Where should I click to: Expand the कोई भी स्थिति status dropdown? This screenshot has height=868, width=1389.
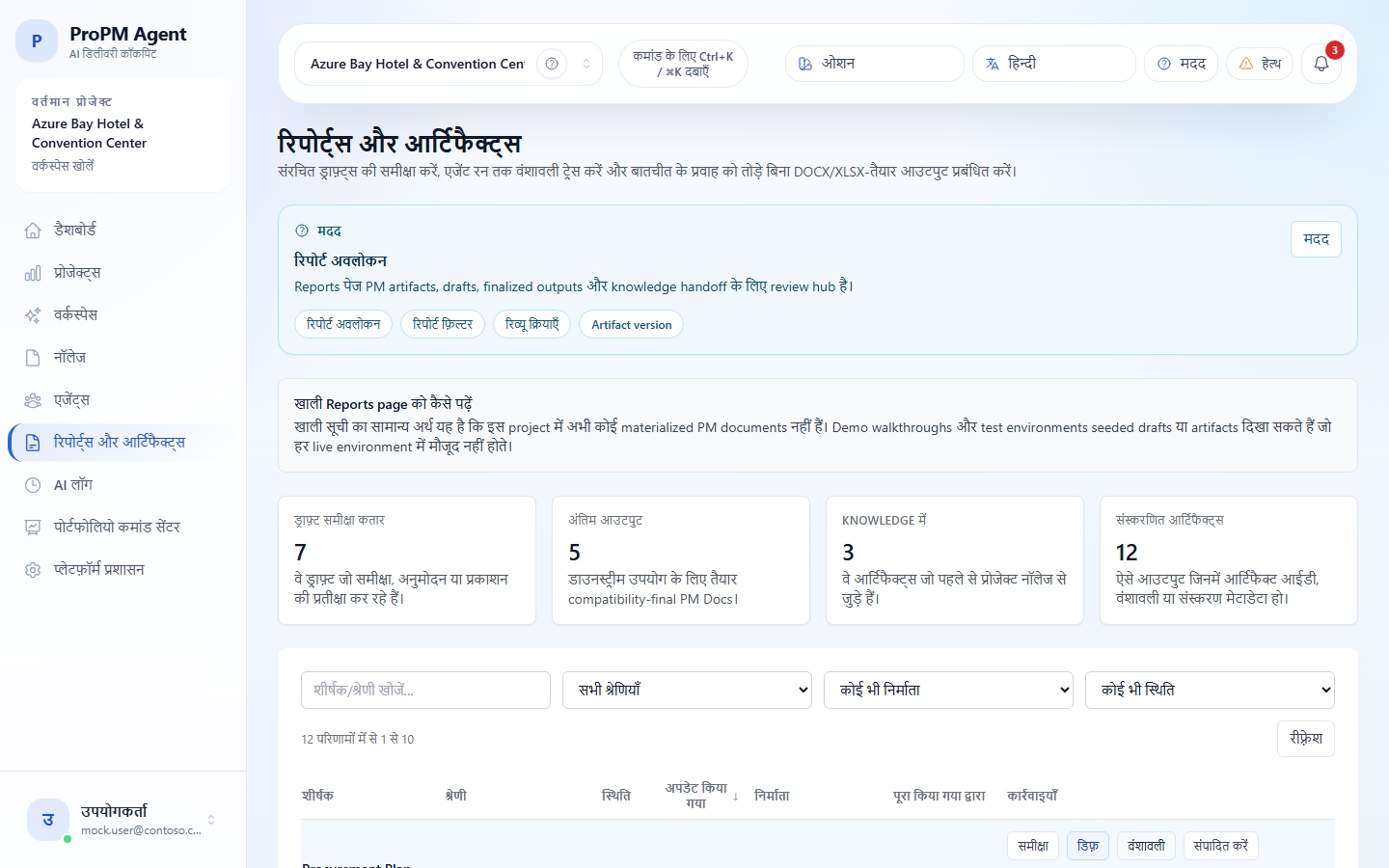coord(1210,690)
